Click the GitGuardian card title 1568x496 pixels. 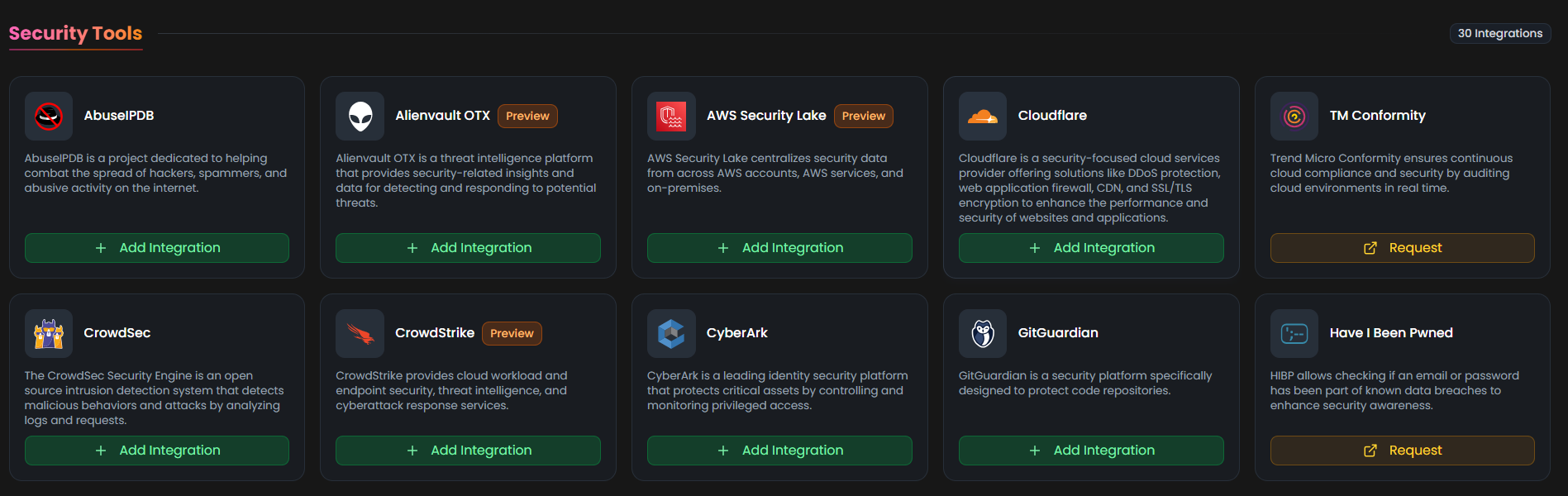pyautogui.click(x=1058, y=333)
